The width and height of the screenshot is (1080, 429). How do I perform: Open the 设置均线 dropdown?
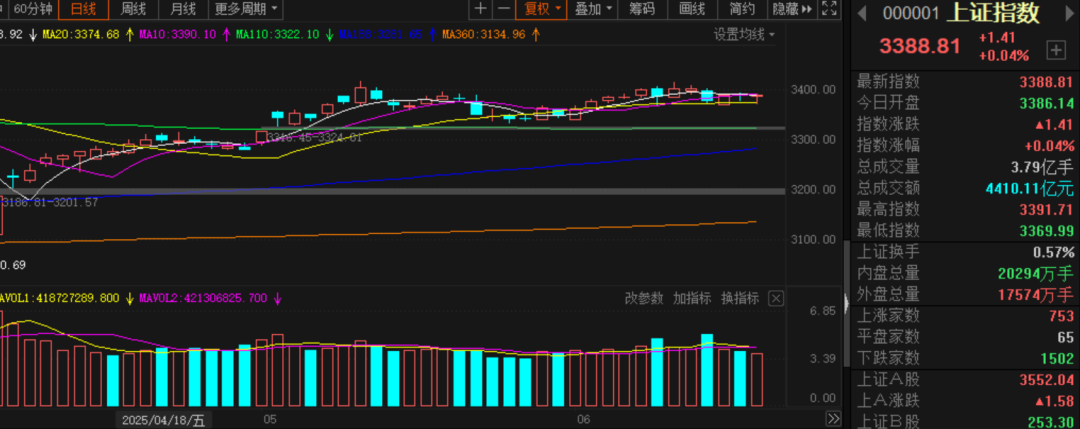[x=744, y=34]
